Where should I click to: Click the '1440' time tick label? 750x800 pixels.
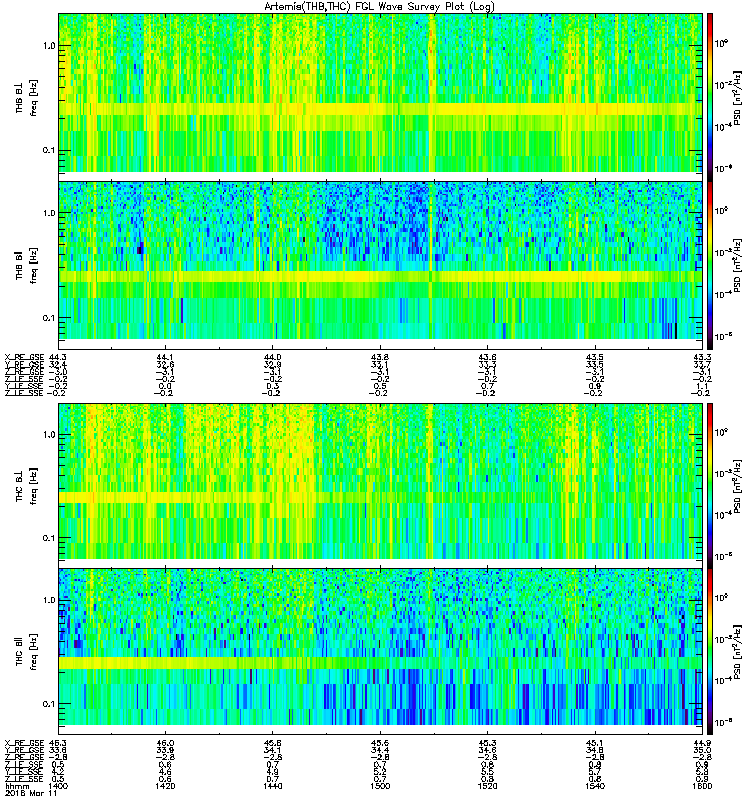point(272,786)
